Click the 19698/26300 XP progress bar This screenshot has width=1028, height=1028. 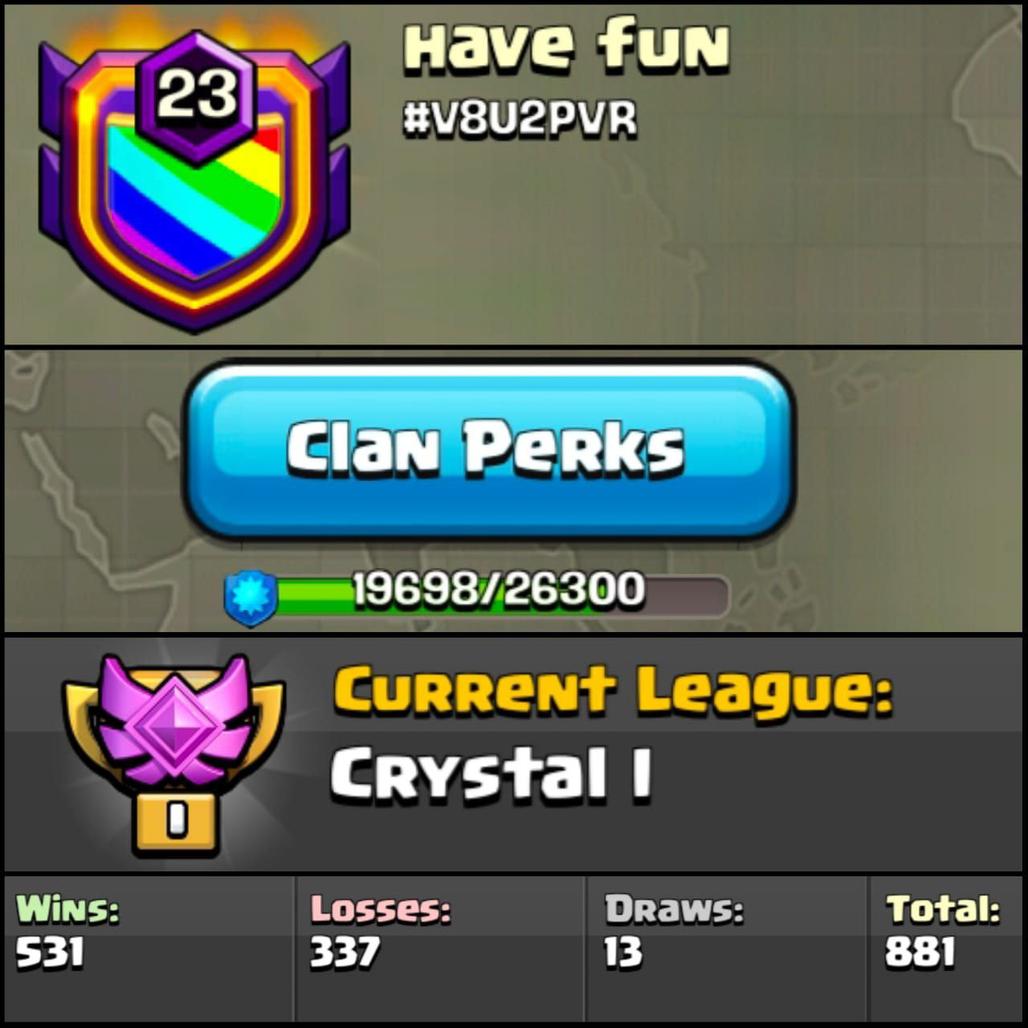coord(501,595)
